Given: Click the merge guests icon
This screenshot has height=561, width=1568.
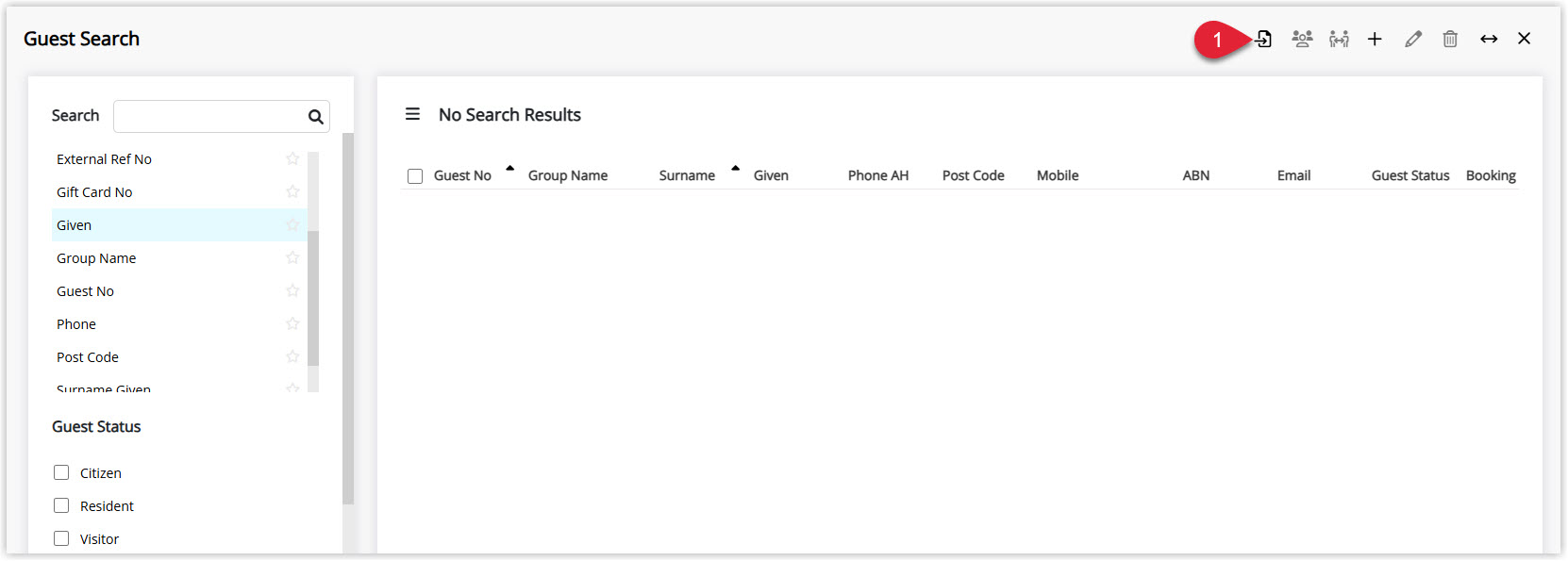Looking at the screenshot, I should (x=1339, y=39).
